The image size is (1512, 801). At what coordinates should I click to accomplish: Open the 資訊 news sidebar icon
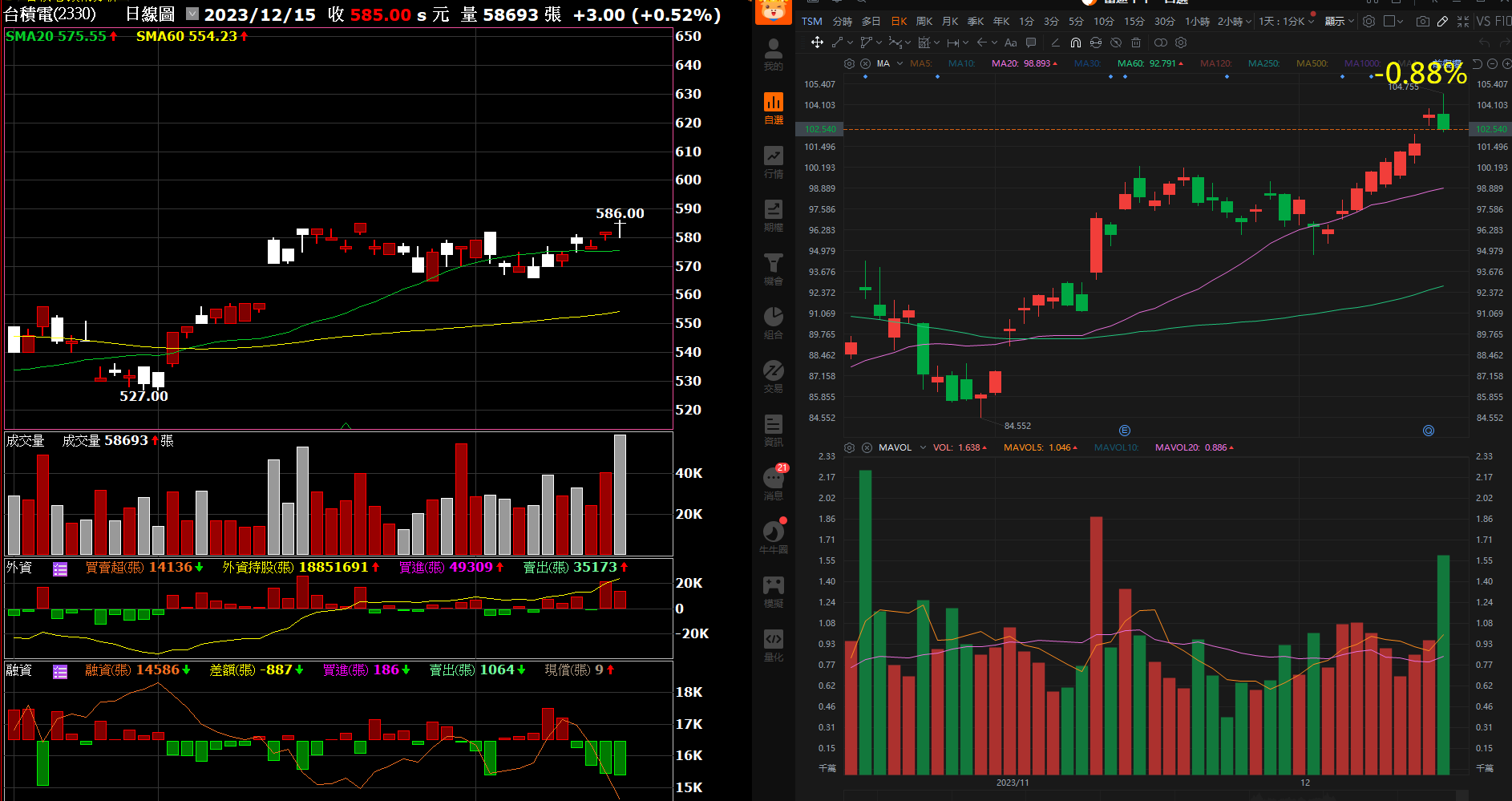pos(774,431)
